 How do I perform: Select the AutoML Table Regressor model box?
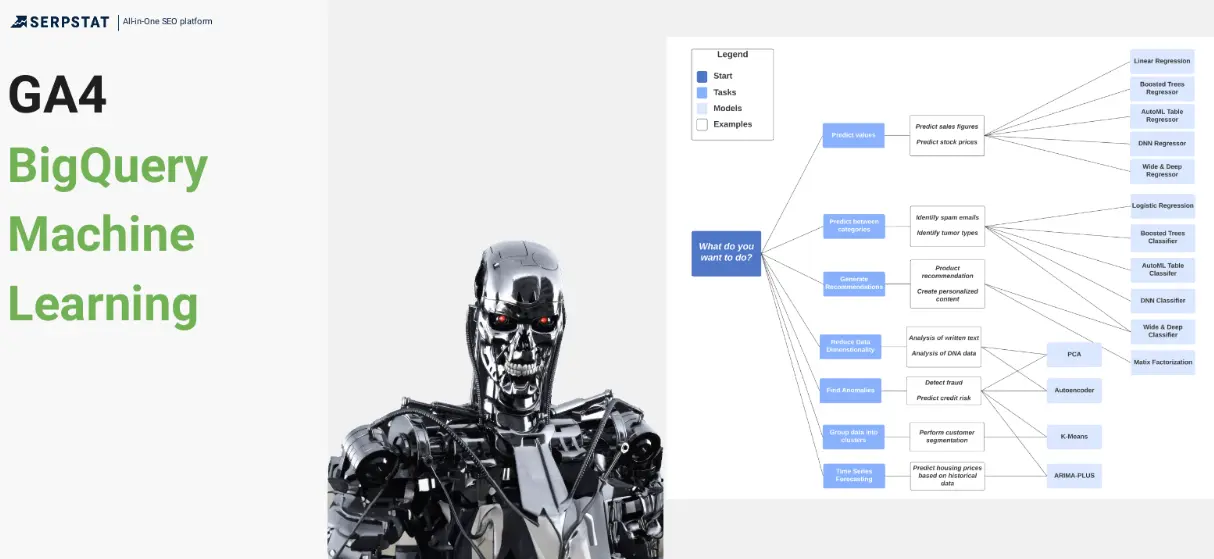(x=1162, y=115)
